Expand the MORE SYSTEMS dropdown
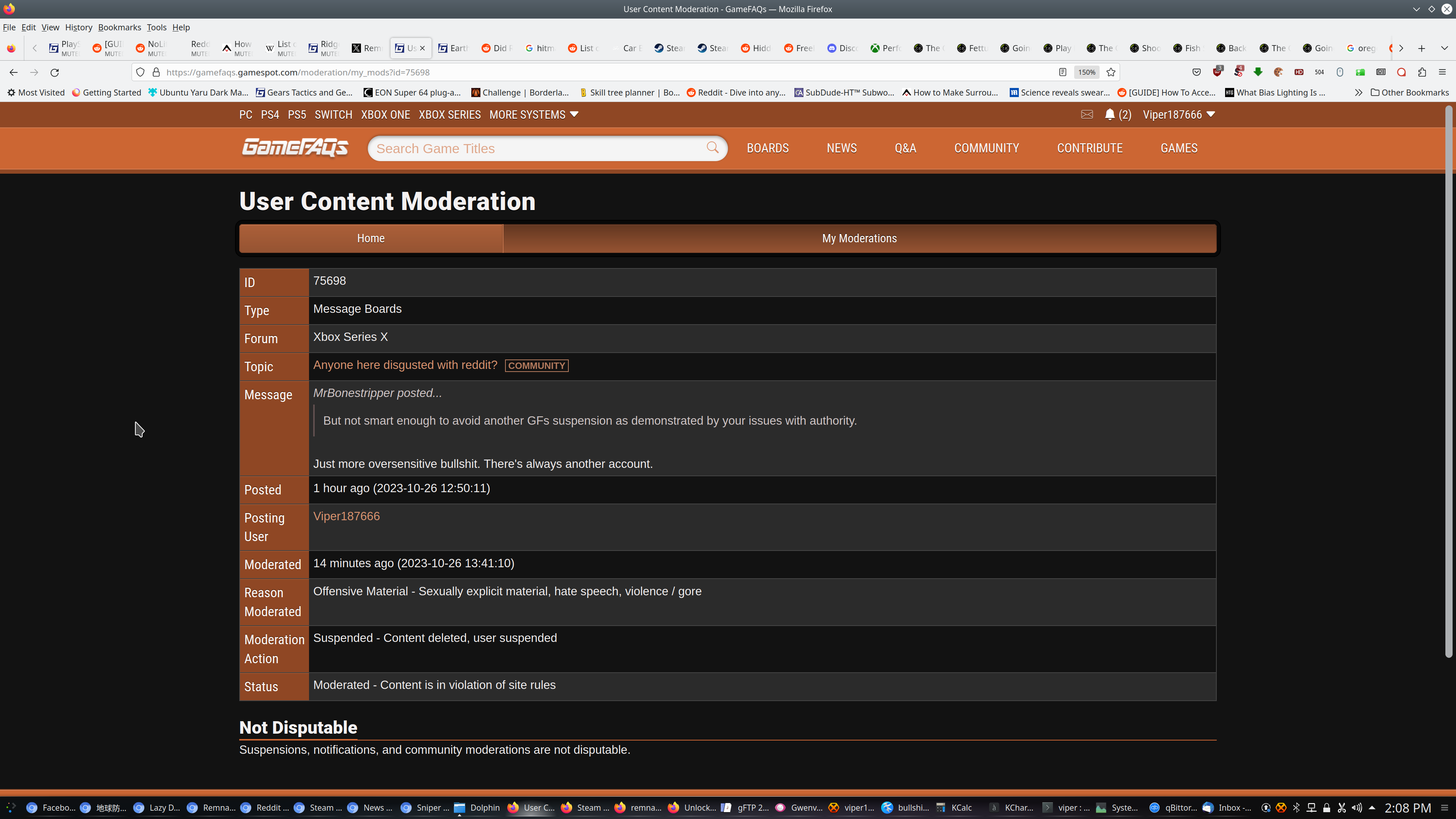 (533, 115)
